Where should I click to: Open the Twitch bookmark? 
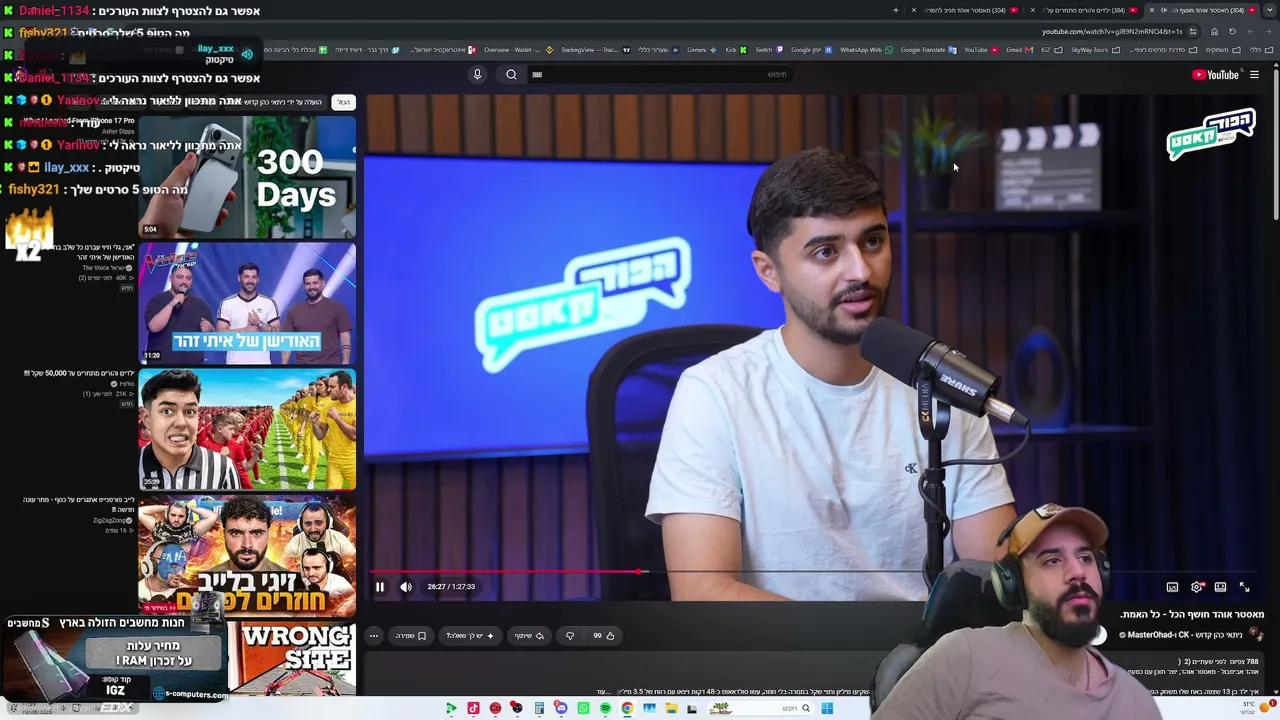click(767, 50)
